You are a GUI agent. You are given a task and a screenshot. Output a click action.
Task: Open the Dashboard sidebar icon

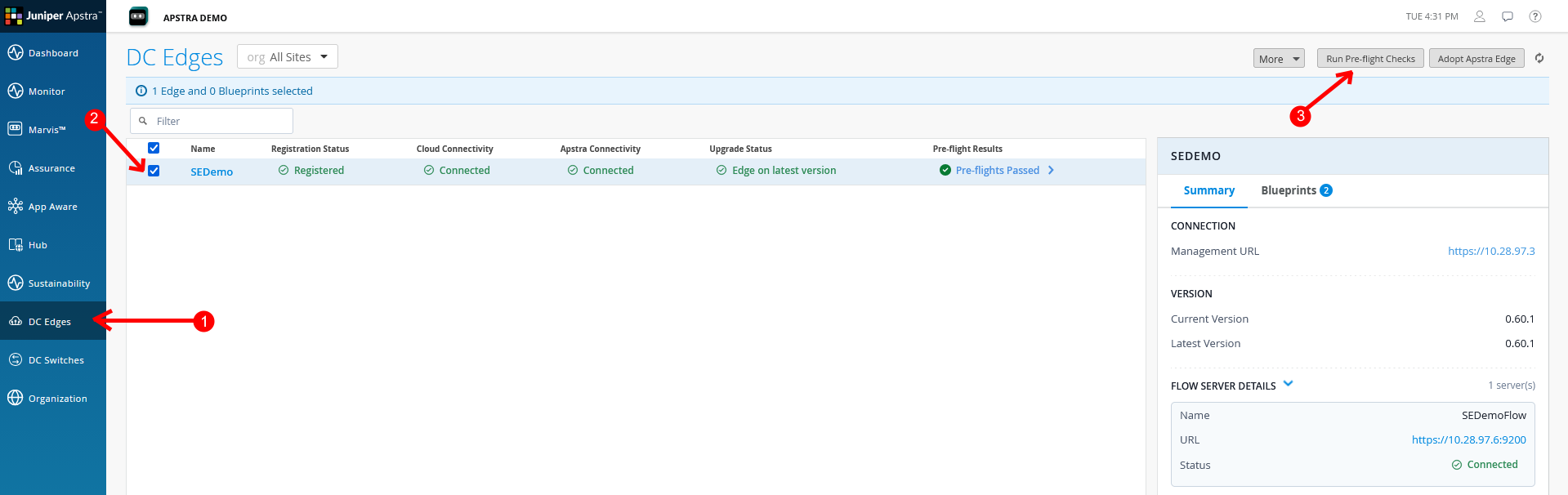[x=15, y=52]
